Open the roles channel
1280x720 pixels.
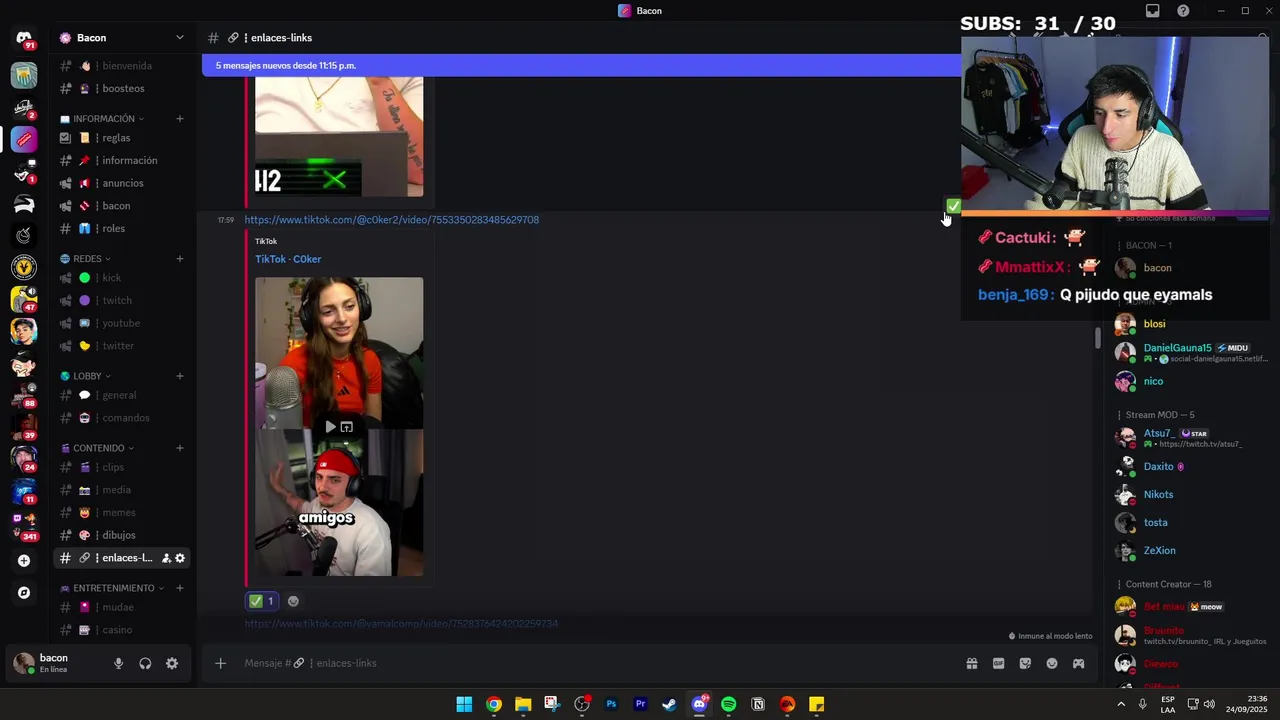(x=122, y=229)
